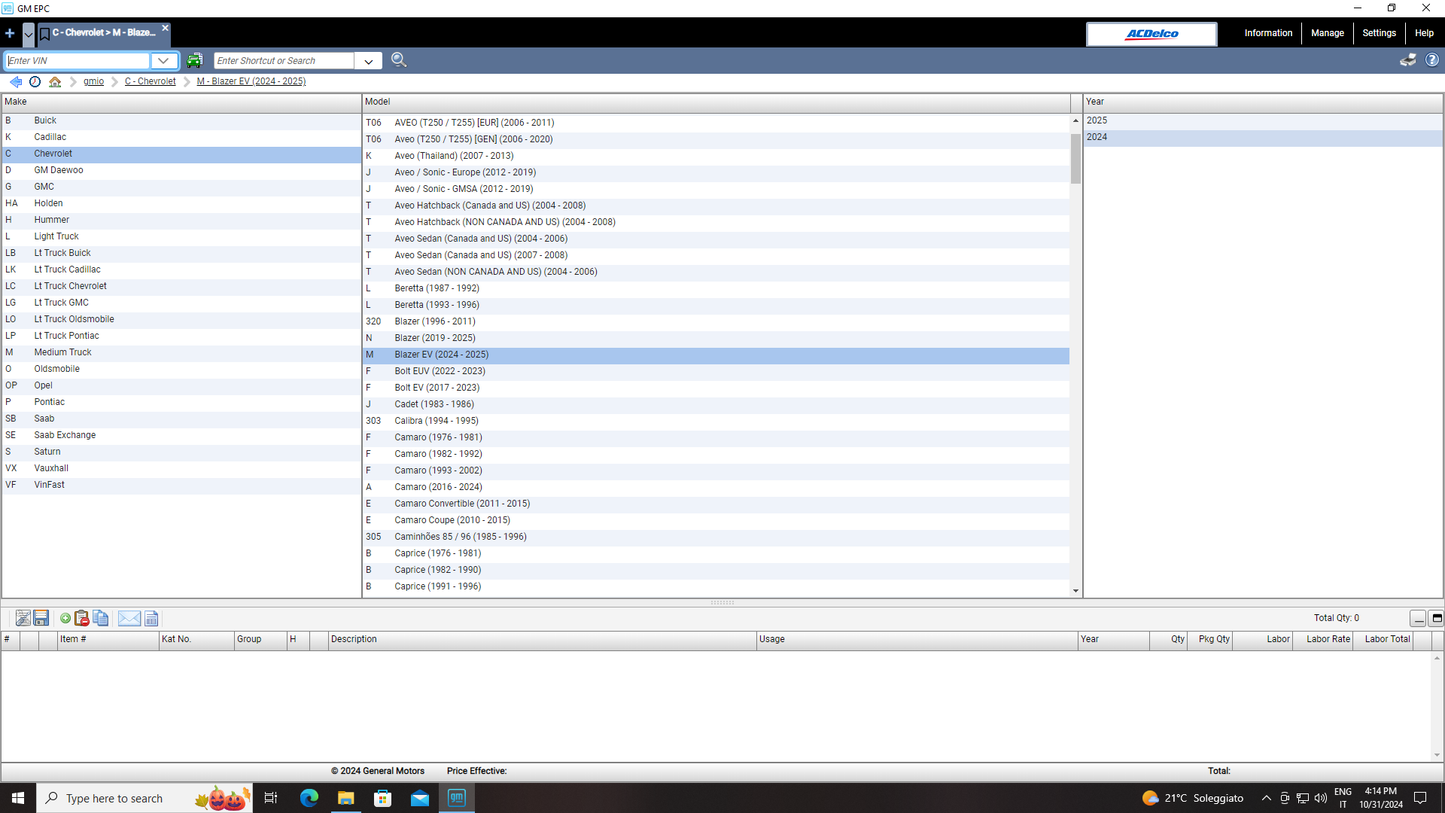This screenshot has height=813, width=1445.
Task: Select Camaro (2016 - 2024) model
Action: [716, 487]
